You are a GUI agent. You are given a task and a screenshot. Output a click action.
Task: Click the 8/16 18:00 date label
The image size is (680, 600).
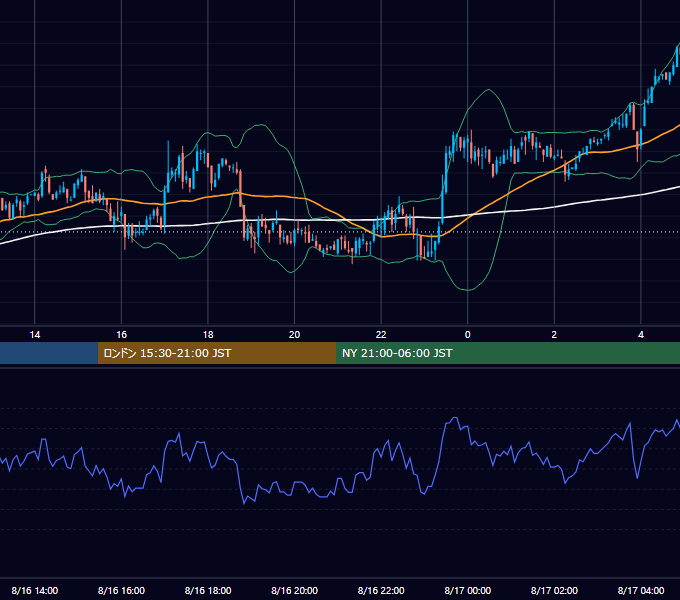[208, 590]
